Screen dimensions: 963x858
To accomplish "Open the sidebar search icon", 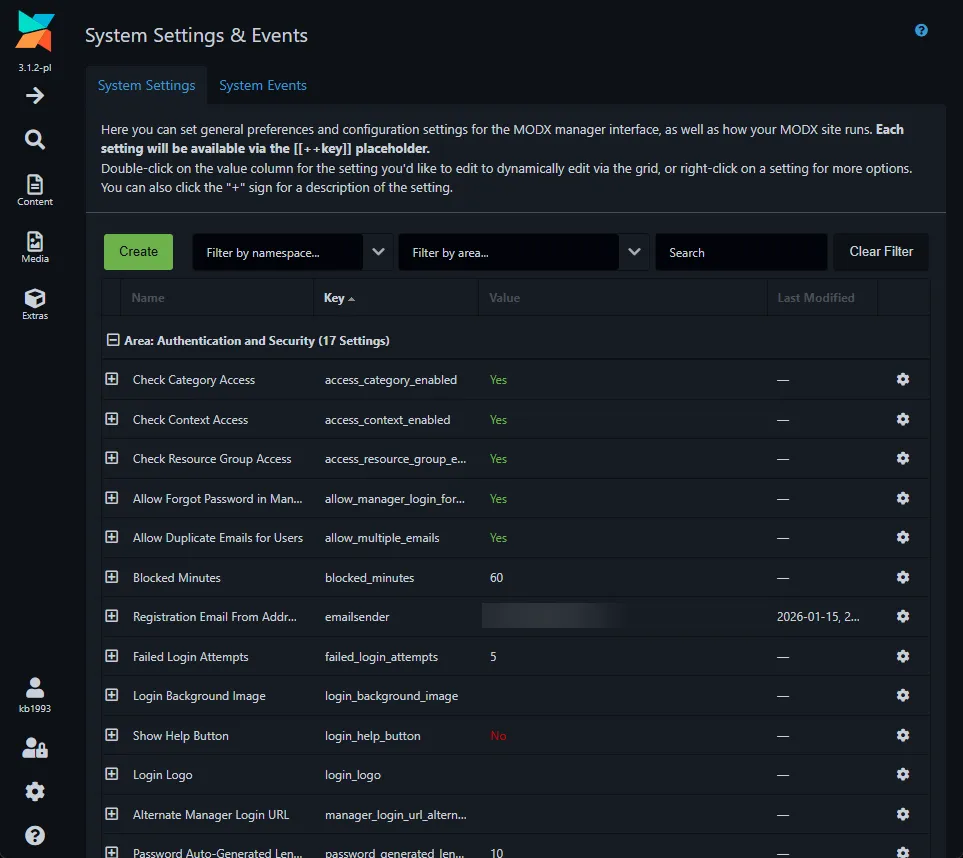I will tap(34, 140).
